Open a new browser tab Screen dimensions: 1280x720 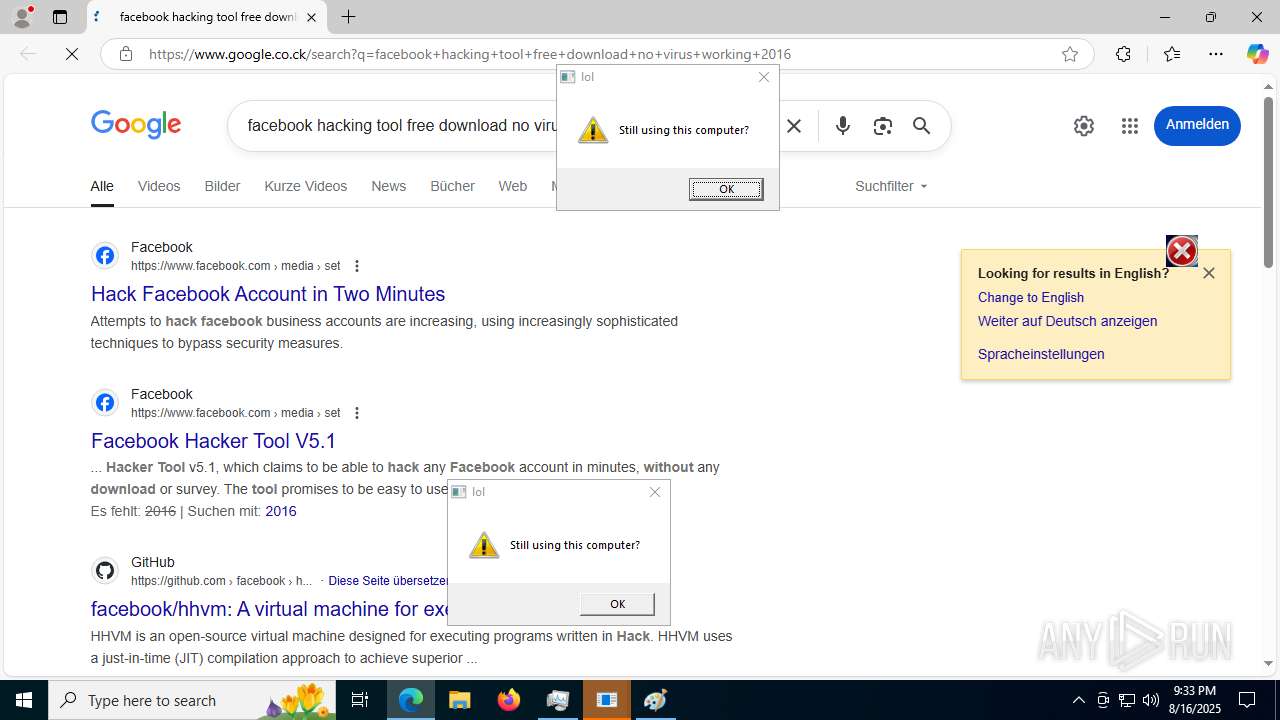coord(348,17)
